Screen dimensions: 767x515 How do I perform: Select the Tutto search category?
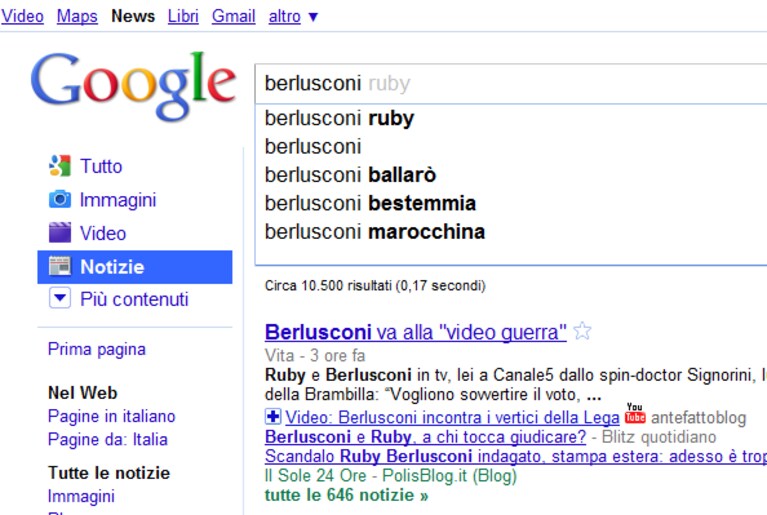point(101,166)
